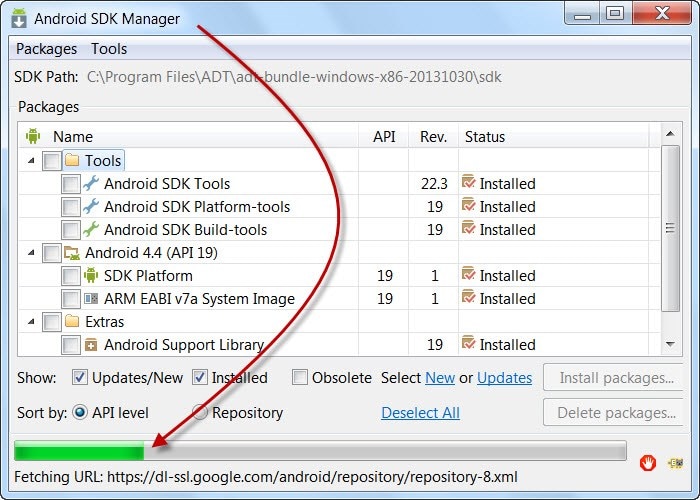Select the SDK Platform row name
The height and width of the screenshot is (500, 700).
click(x=148, y=275)
